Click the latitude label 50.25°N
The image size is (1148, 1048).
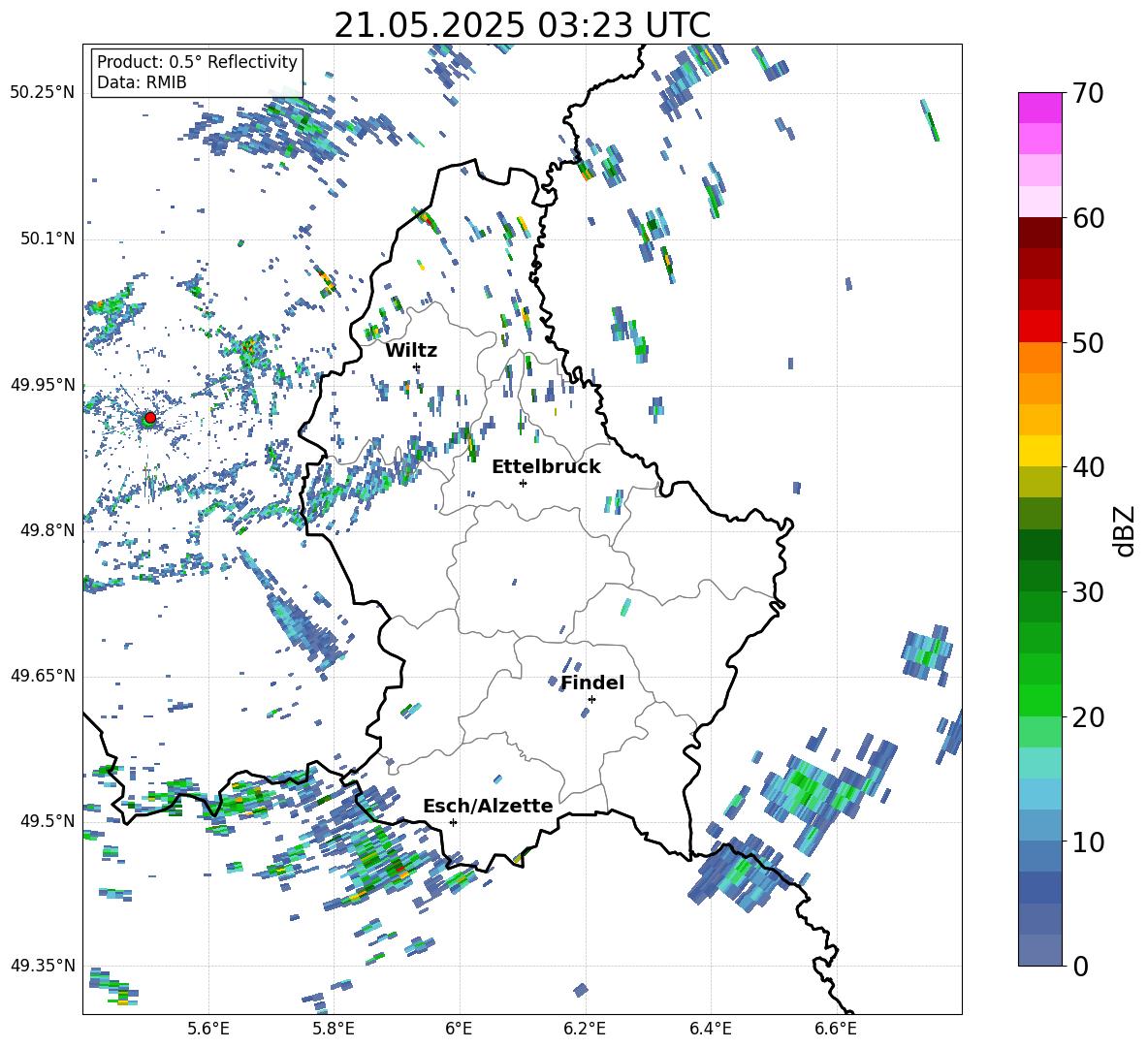[43, 93]
